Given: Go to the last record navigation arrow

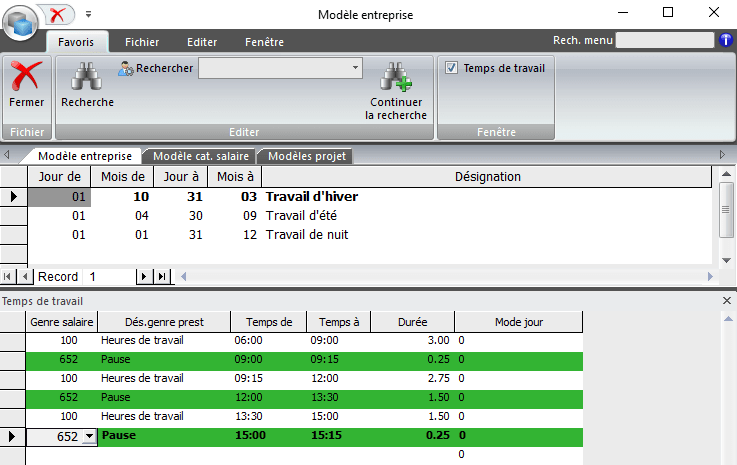Looking at the screenshot, I should 162,276.
